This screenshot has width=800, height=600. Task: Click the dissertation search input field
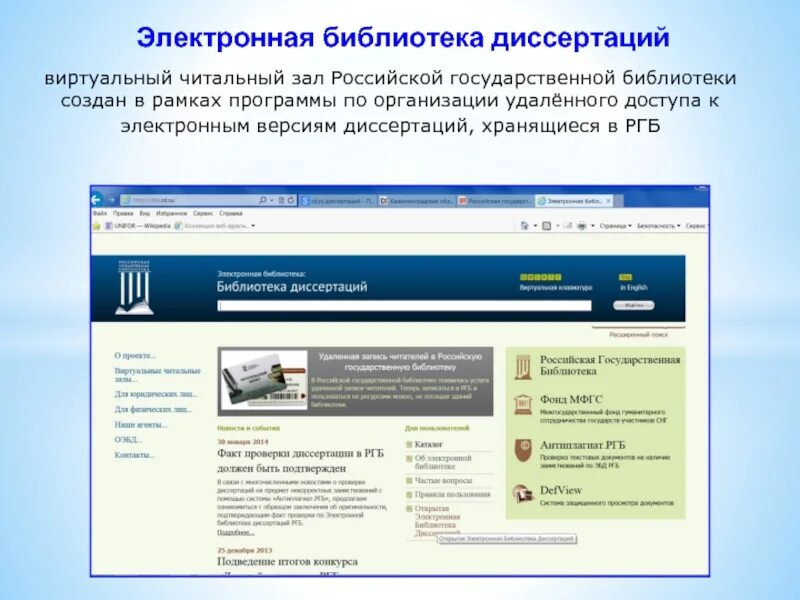[404, 306]
